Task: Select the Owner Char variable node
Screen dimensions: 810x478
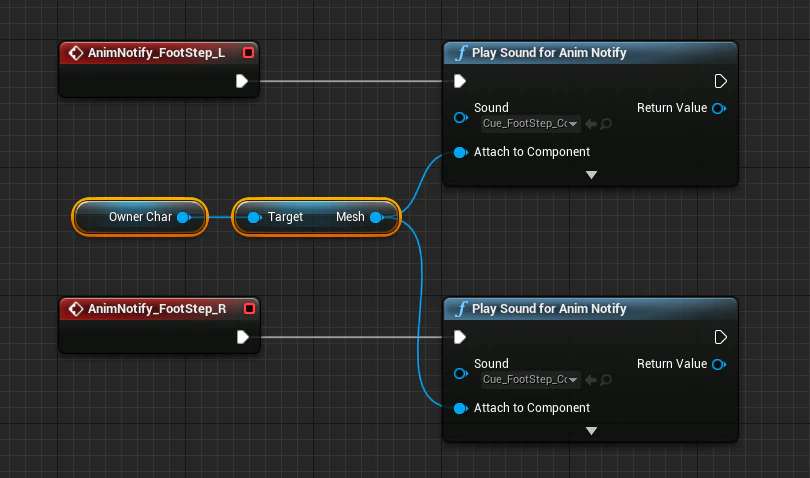Action: click(x=140, y=217)
